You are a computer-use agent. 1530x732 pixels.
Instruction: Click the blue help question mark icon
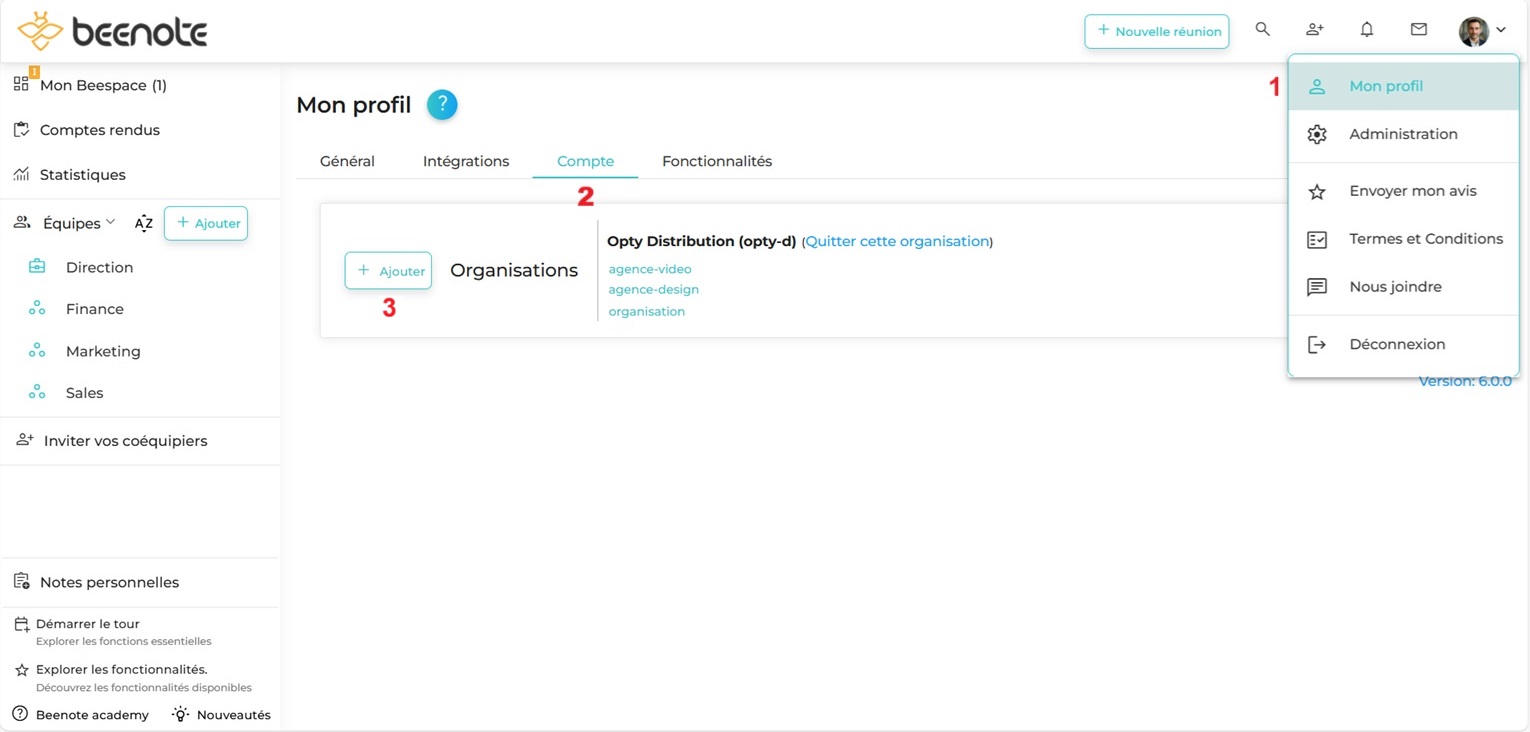[x=442, y=105]
